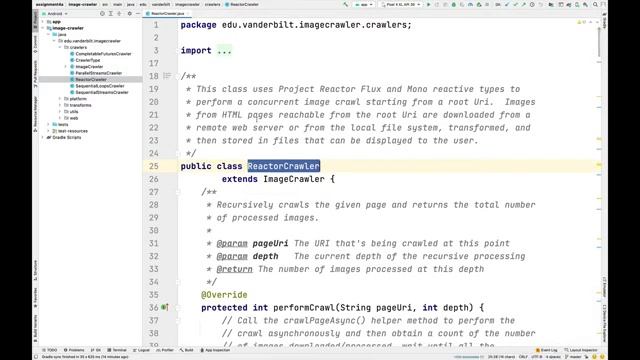The height and width of the screenshot is (360, 640).
Task: Click the @Override annotation on line 35
Action: tap(224, 295)
